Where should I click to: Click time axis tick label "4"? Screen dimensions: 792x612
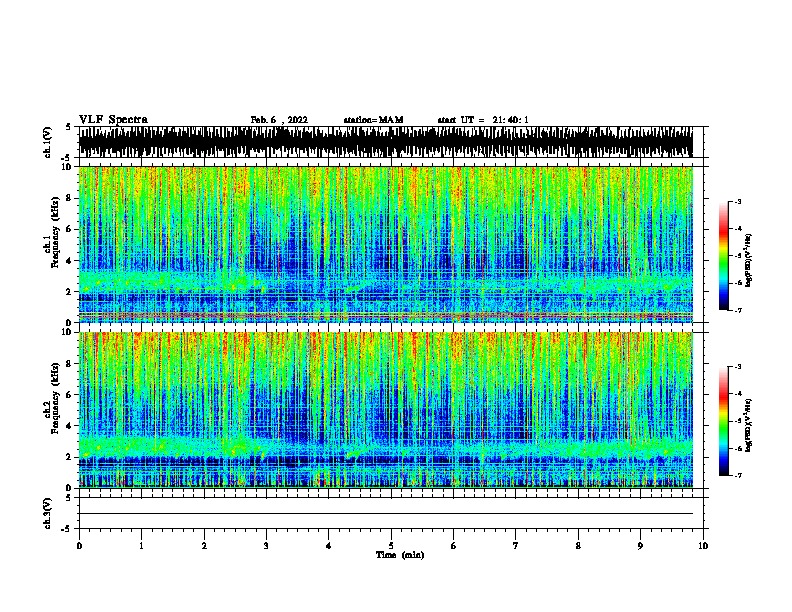click(329, 546)
